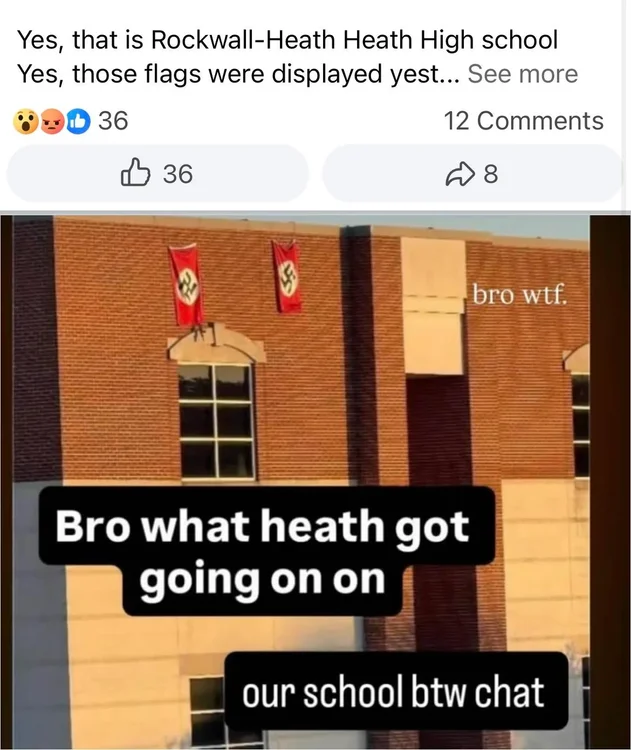Click the left red flag in photo

pyautogui.click(x=186, y=286)
